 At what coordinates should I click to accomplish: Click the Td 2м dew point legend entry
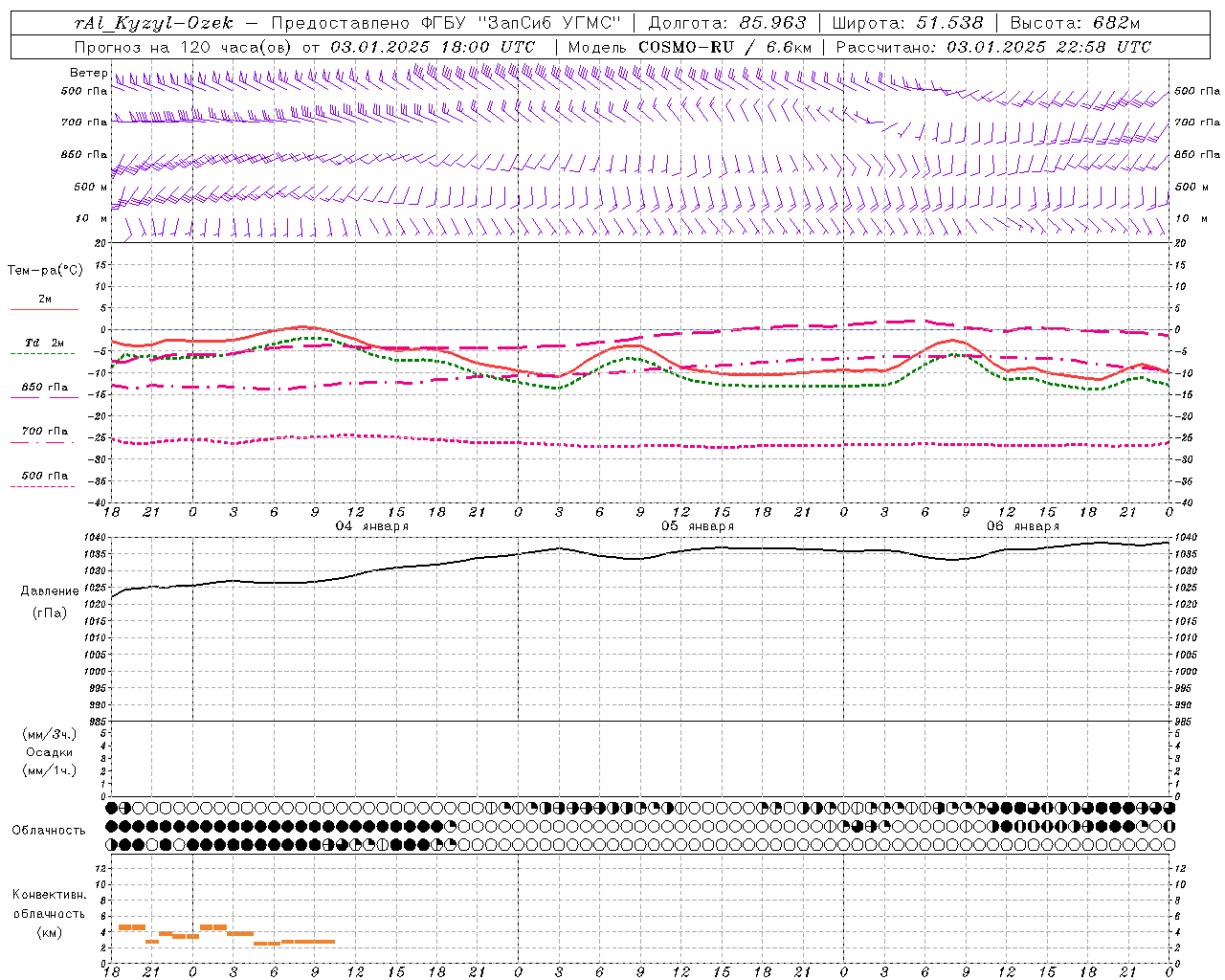[x=45, y=343]
